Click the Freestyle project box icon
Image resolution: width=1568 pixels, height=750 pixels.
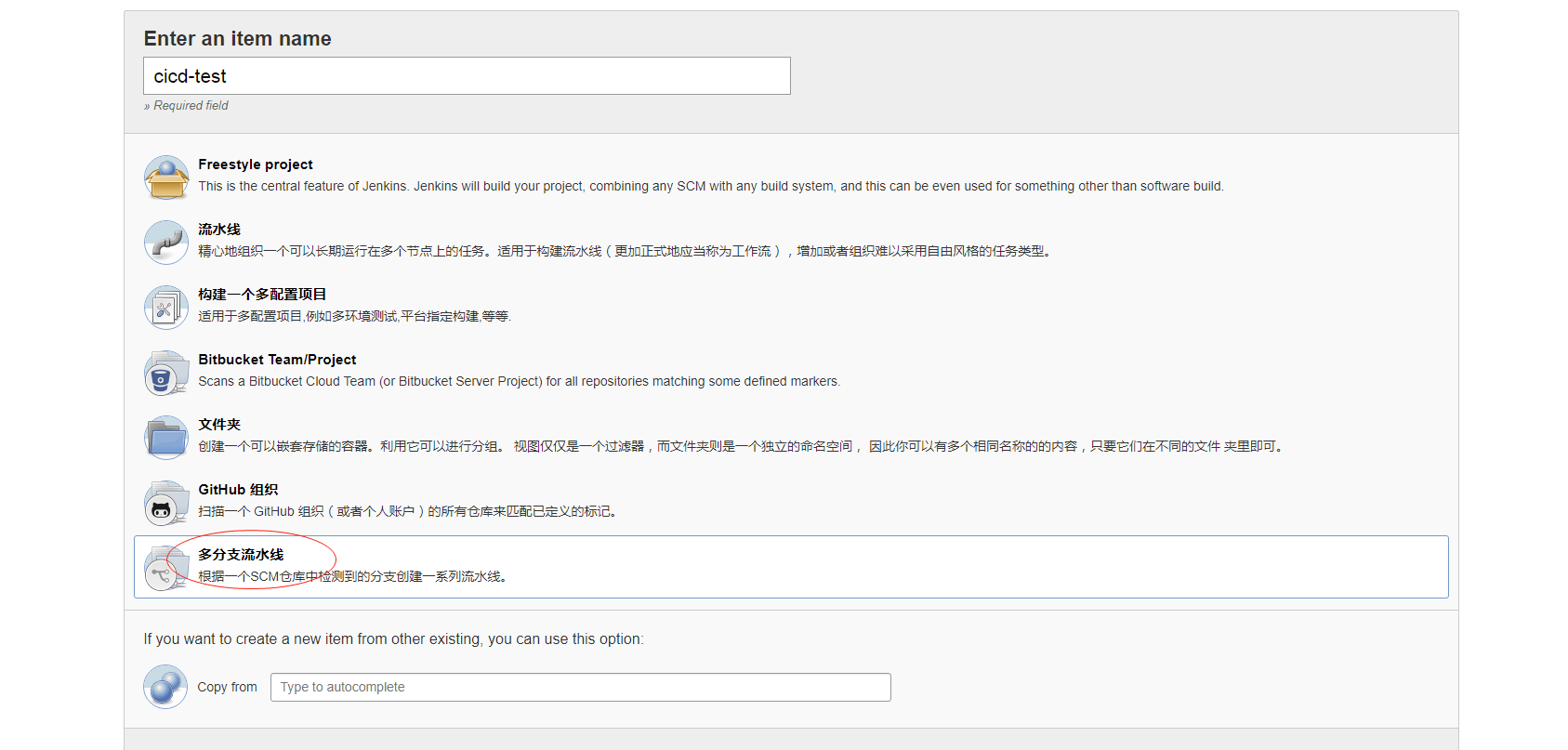166,177
